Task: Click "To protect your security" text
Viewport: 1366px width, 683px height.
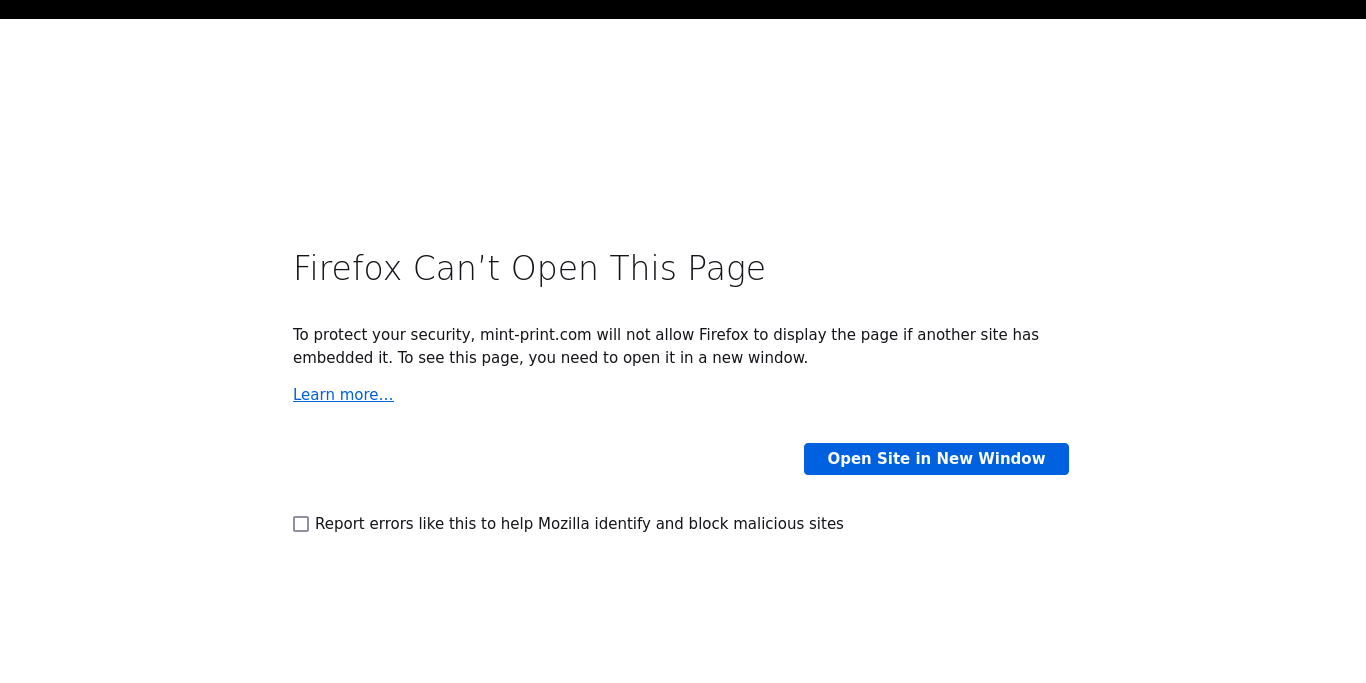Action: point(381,335)
